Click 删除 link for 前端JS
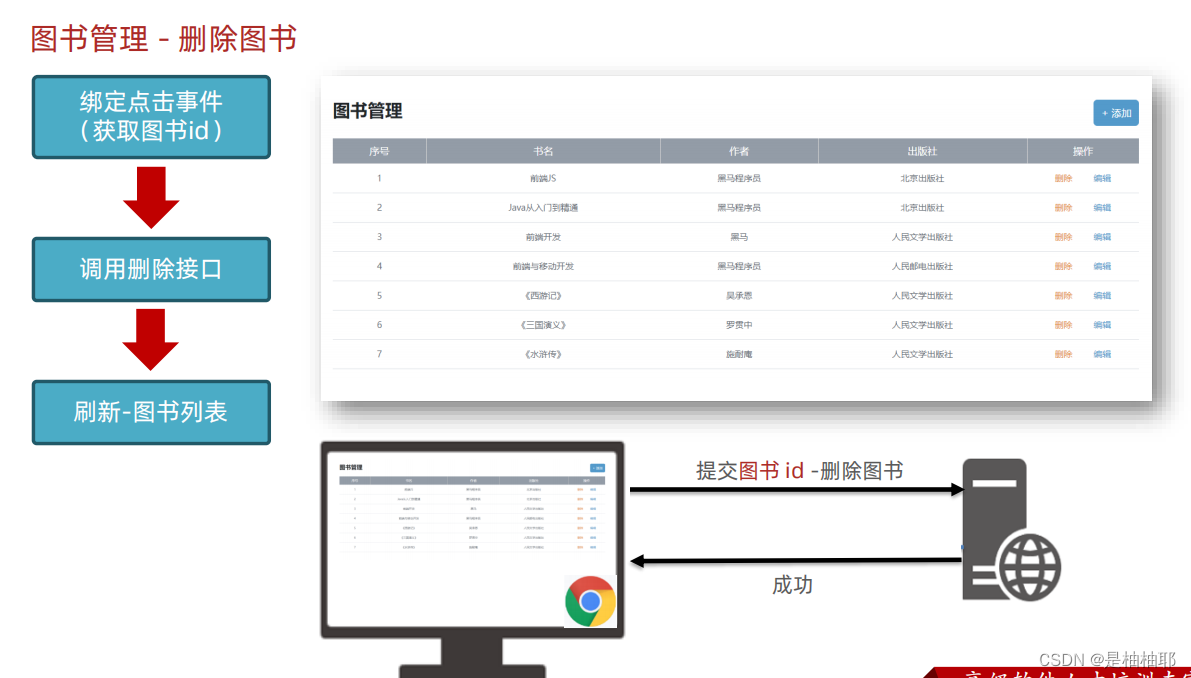This screenshot has height=678, width=1191. point(1062,178)
